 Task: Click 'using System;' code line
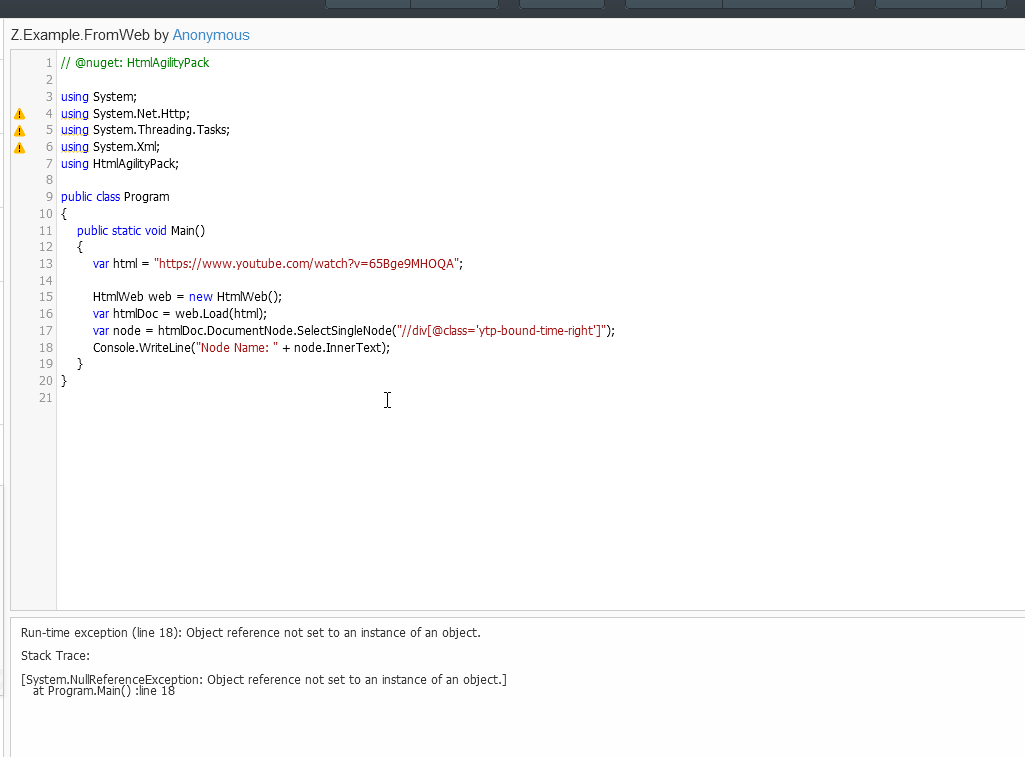(x=99, y=97)
